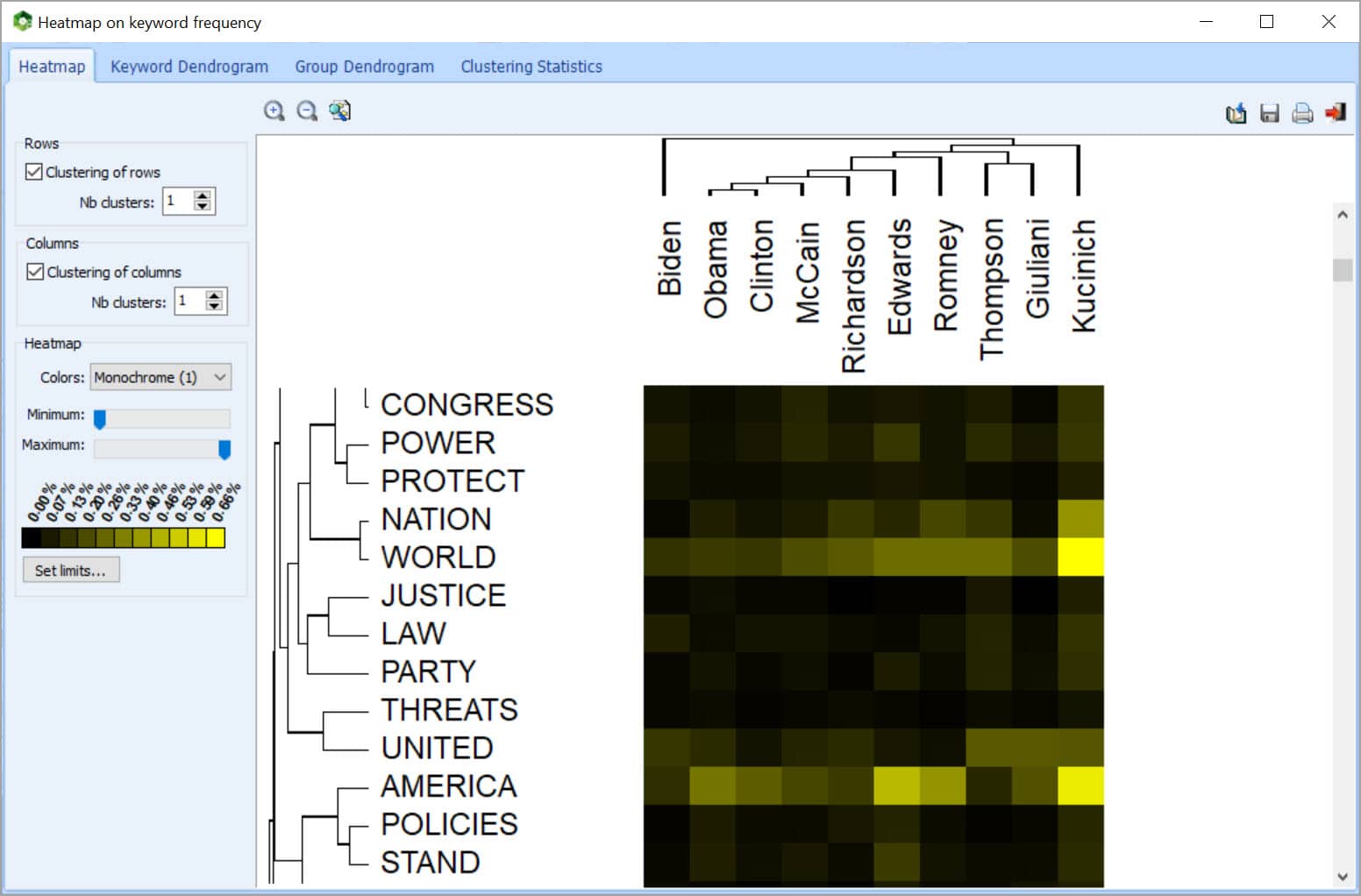Click the POWER row label
The width and height of the screenshot is (1361, 896).
point(438,443)
